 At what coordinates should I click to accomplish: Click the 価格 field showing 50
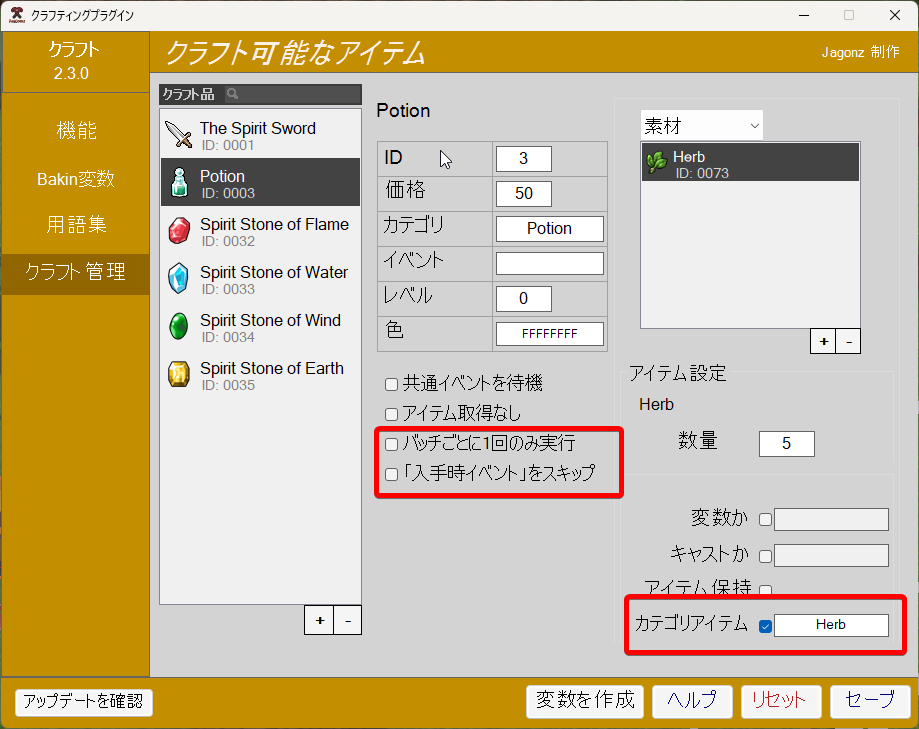click(x=523, y=193)
